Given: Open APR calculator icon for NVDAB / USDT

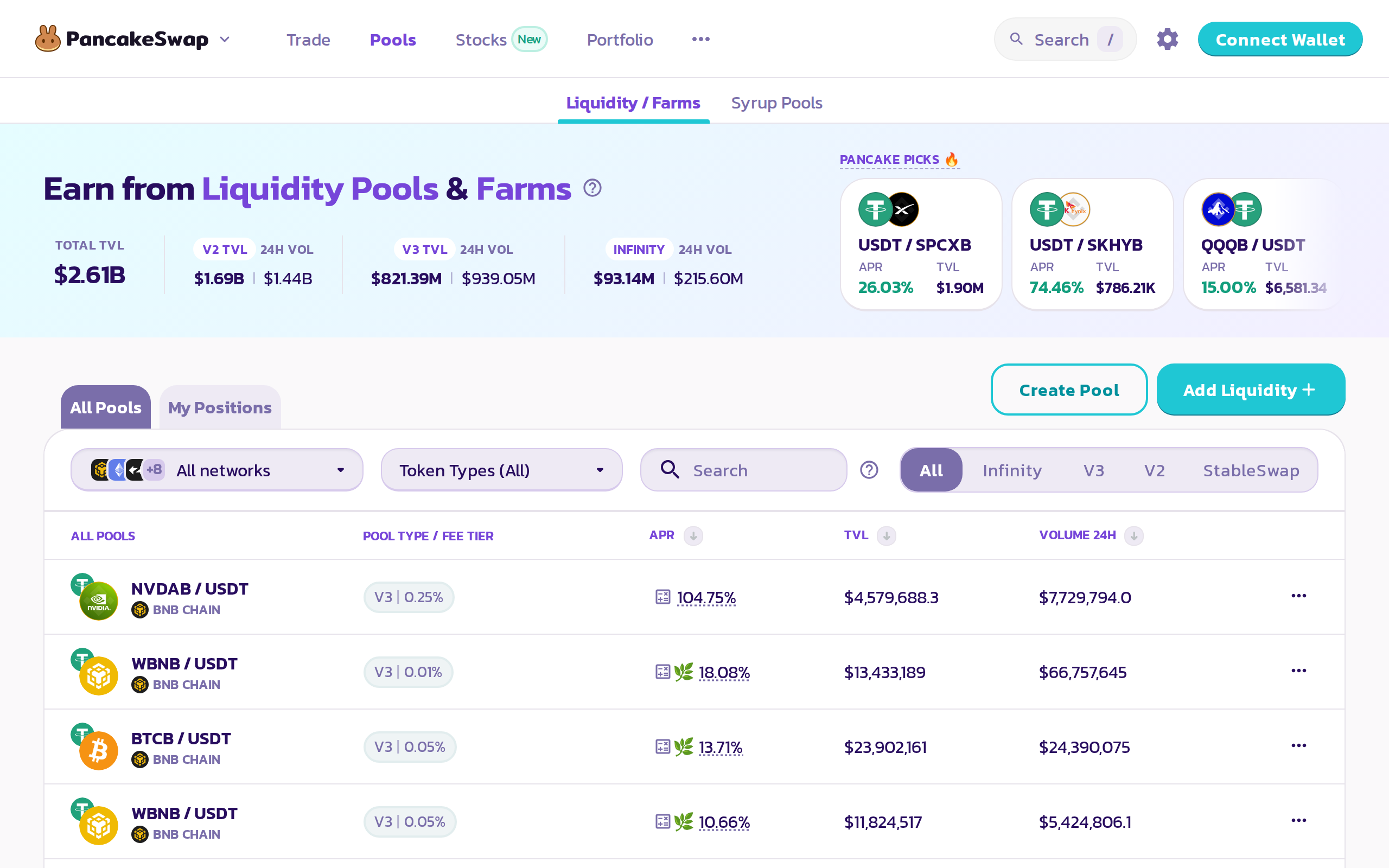Looking at the screenshot, I should pos(663,597).
